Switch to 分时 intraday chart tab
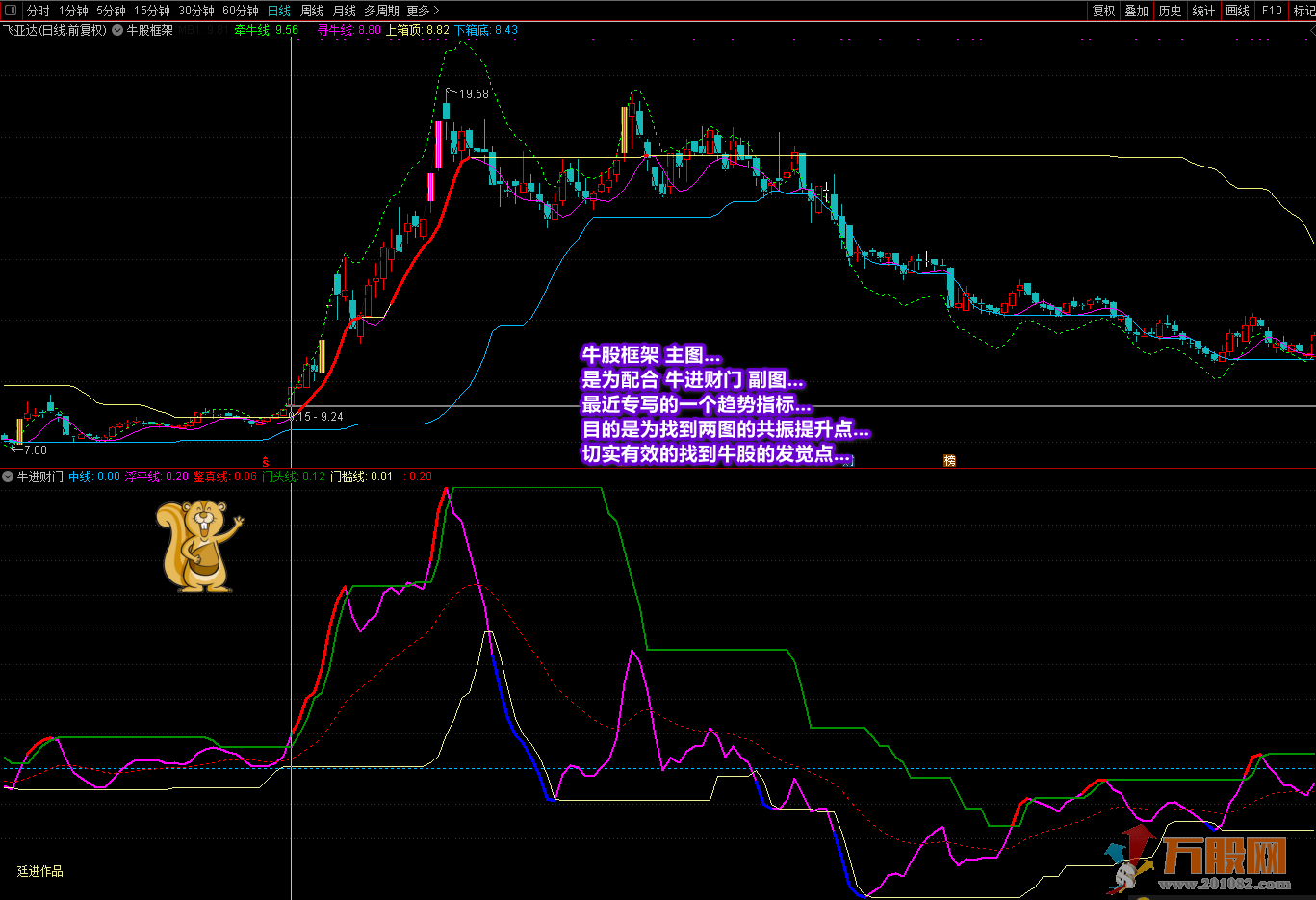Image resolution: width=1316 pixels, height=900 pixels. pyautogui.click(x=38, y=11)
